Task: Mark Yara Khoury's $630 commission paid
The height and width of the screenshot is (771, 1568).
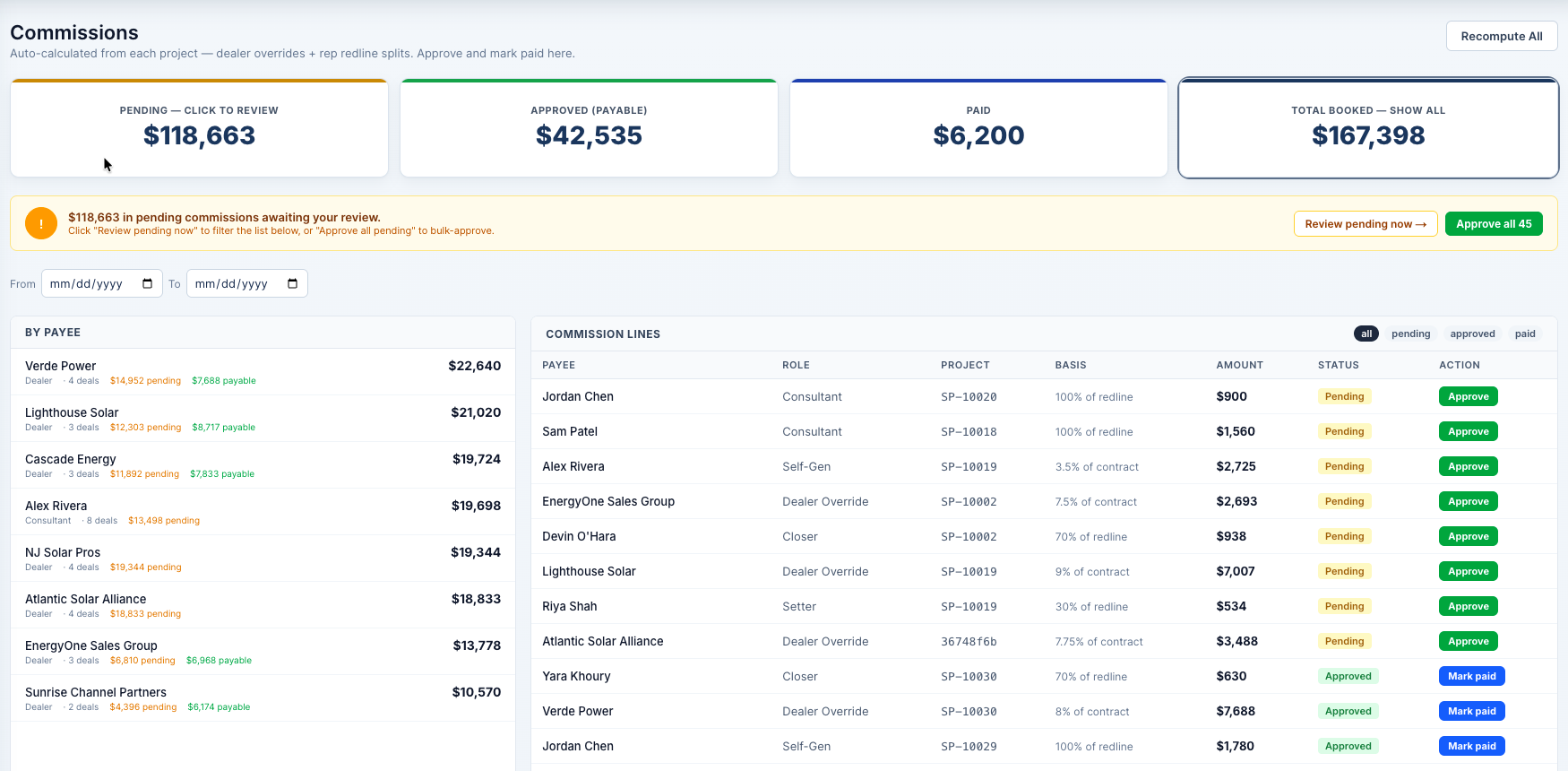Action: pos(1472,676)
